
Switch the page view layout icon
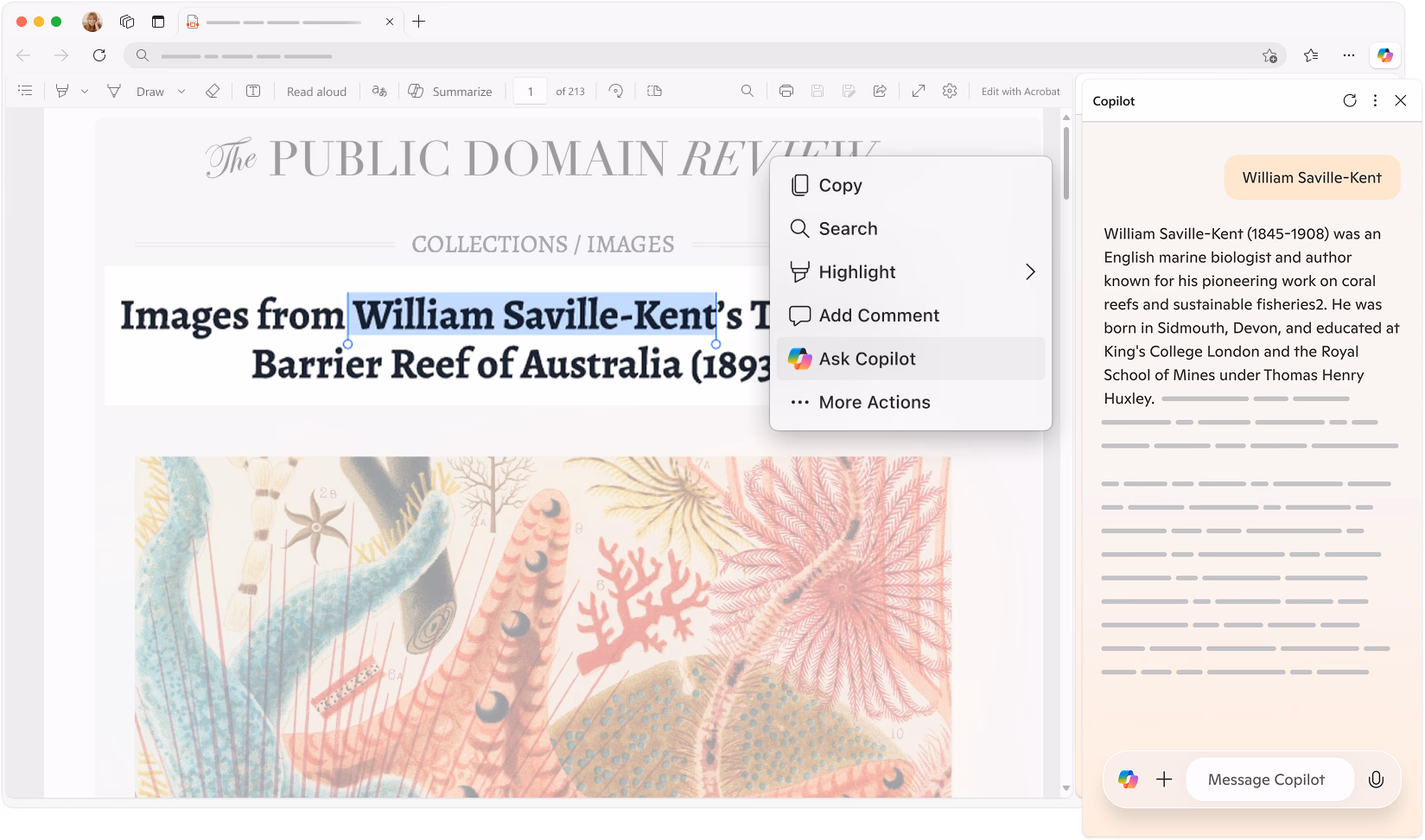(655, 91)
